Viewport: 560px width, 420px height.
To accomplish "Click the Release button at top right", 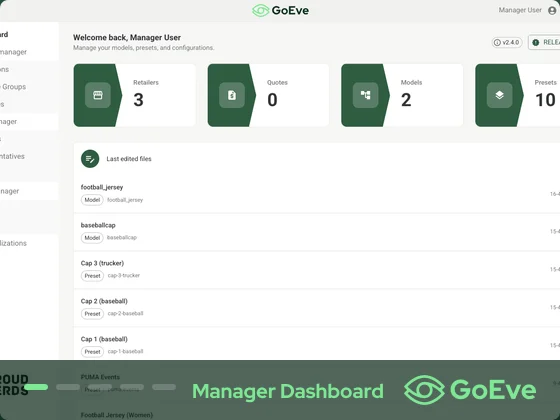I will (544, 42).
